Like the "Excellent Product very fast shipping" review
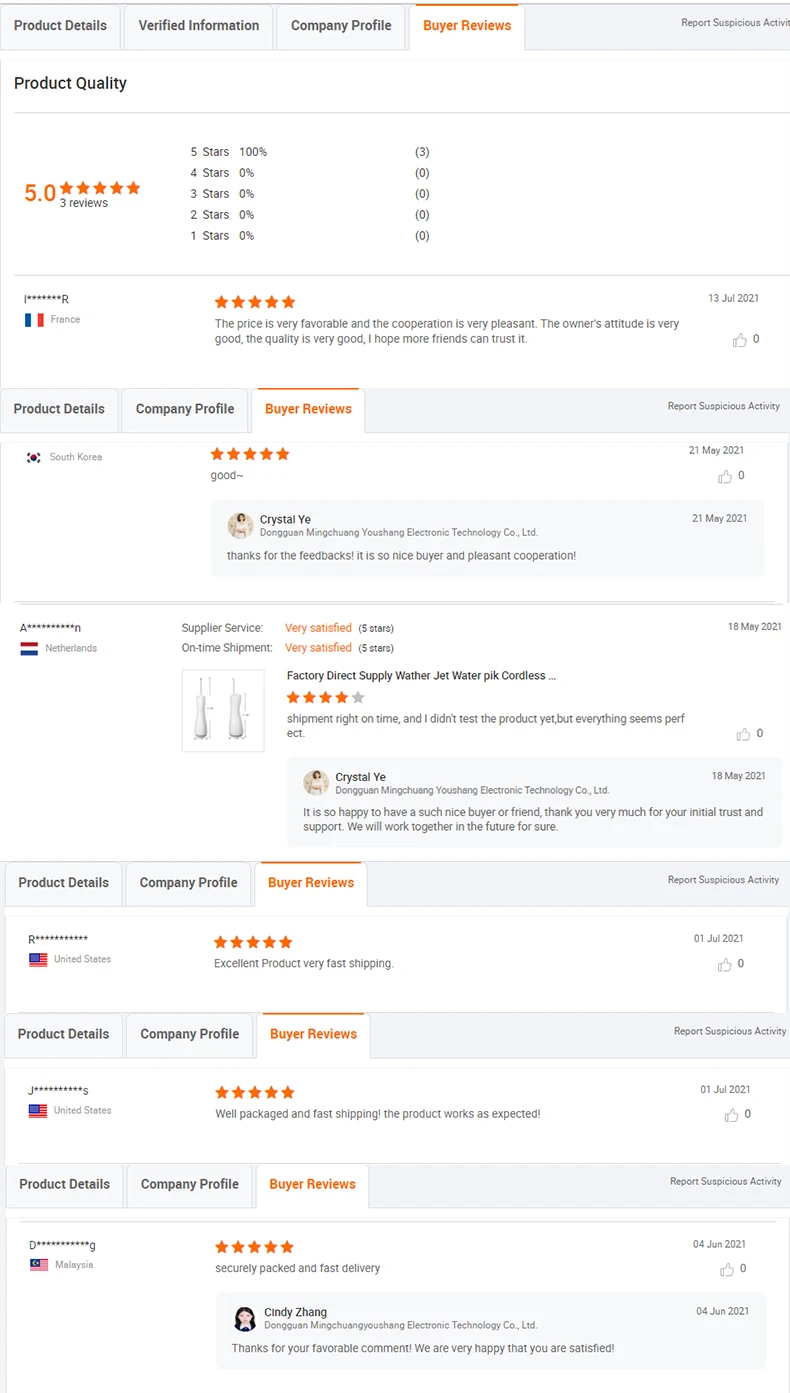This screenshot has height=1393, width=790. point(725,965)
